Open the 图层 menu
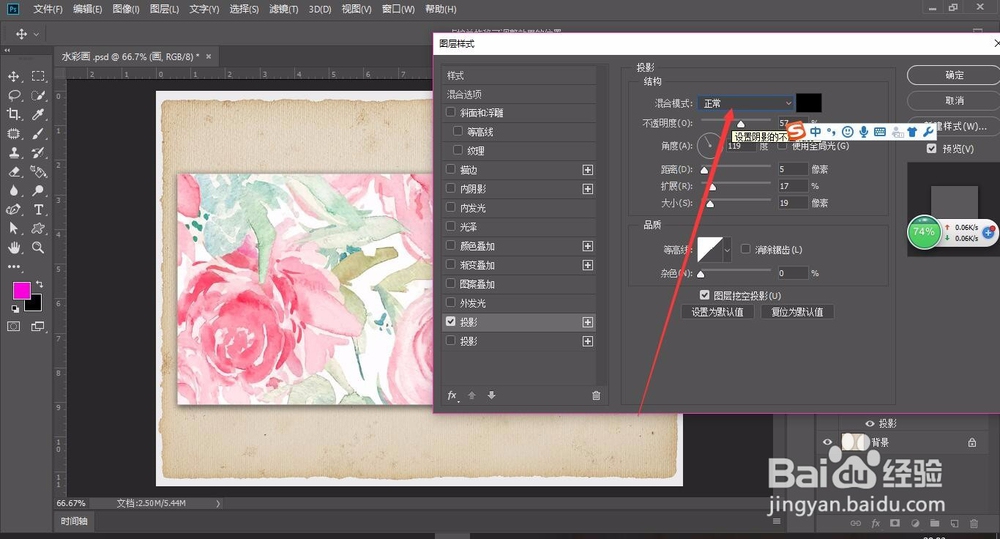This screenshot has width=1000, height=539. [x=165, y=9]
